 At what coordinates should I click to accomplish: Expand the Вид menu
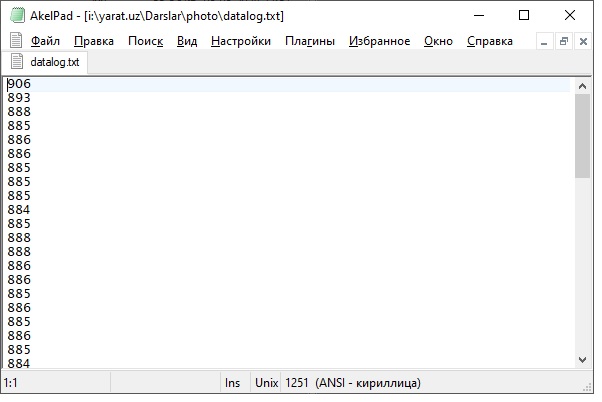tap(187, 41)
